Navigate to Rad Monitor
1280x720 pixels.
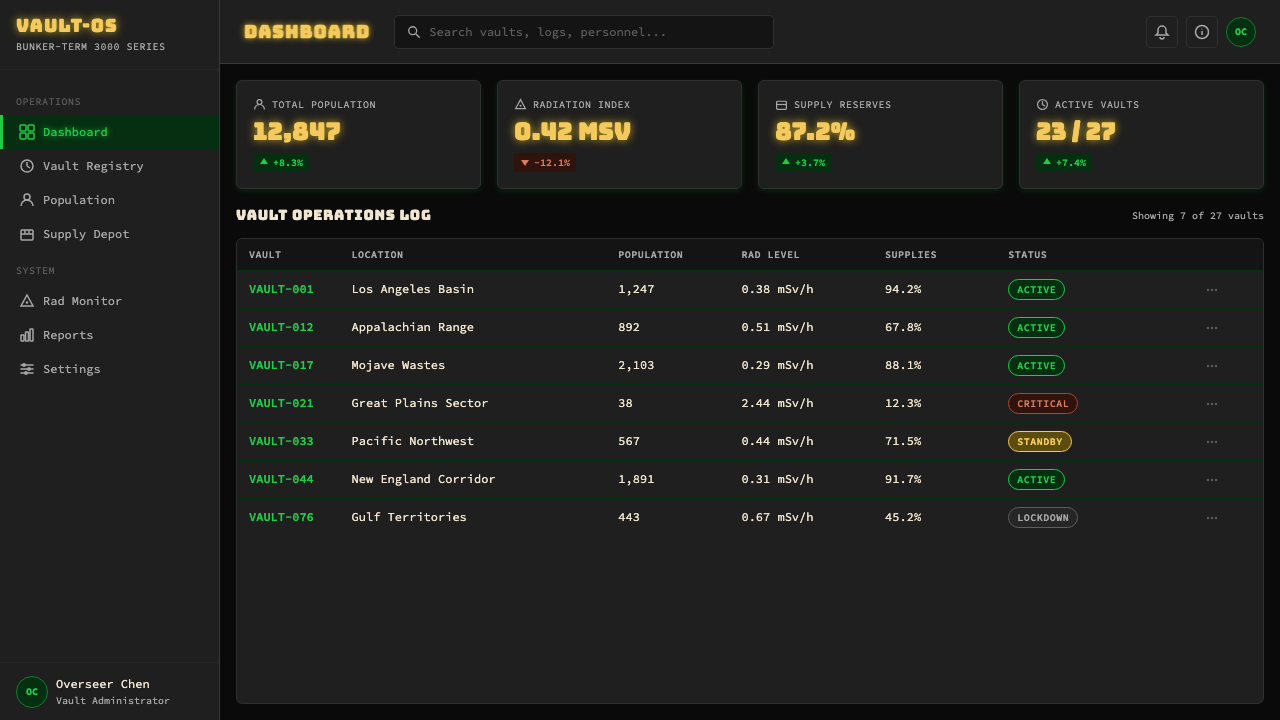click(x=110, y=301)
